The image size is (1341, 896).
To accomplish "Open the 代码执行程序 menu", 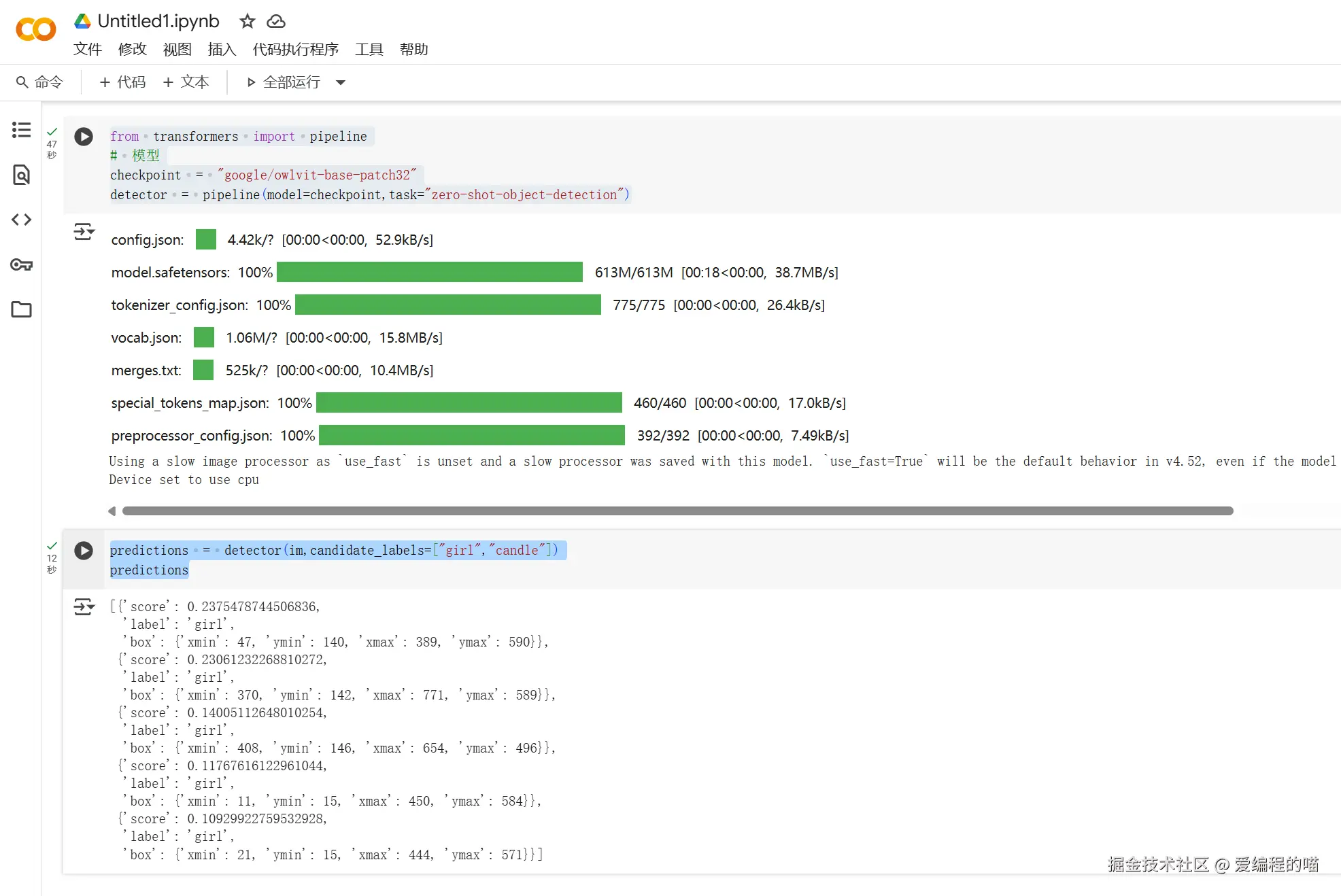I will tap(295, 49).
